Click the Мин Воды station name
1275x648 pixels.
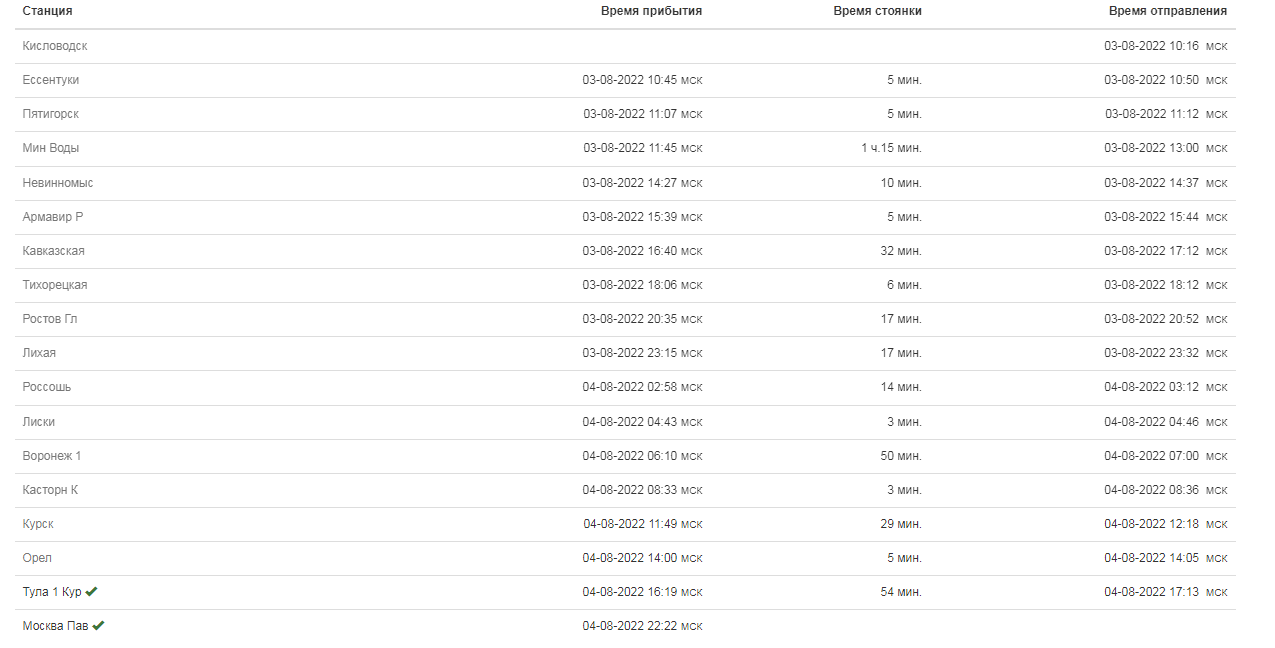pos(51,148)
